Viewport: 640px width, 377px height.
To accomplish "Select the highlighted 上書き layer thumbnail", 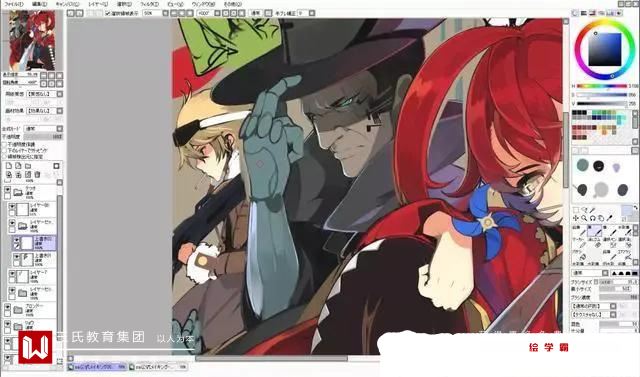I will [27, 243].
